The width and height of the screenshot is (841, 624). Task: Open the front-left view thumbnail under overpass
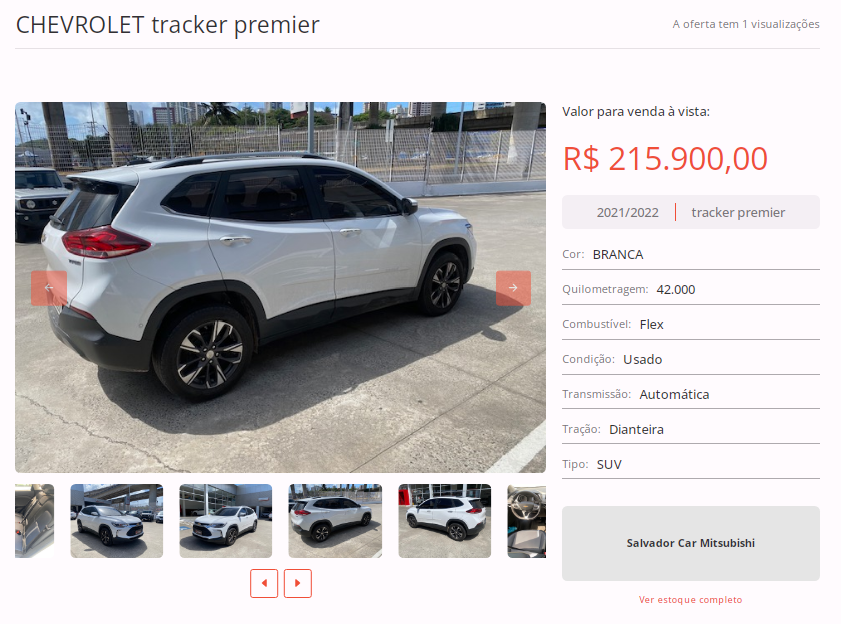click(x=116, y=521)
